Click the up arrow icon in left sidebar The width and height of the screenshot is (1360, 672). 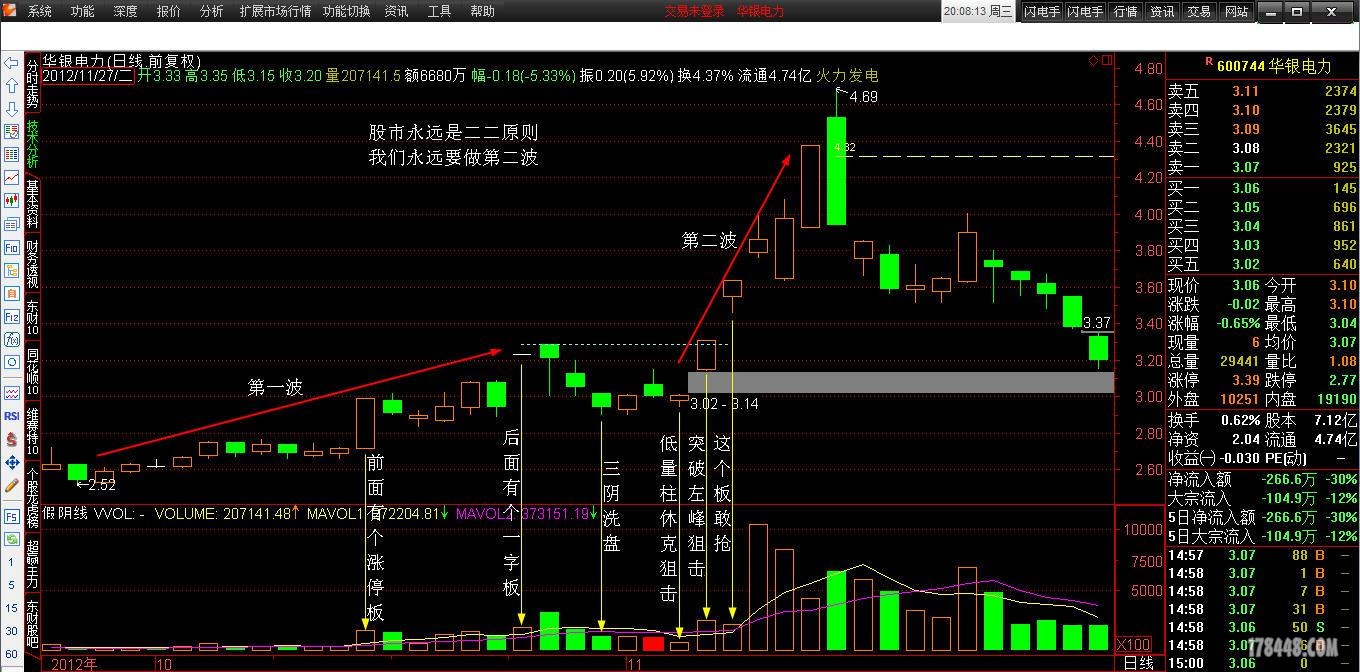[12, 86]
